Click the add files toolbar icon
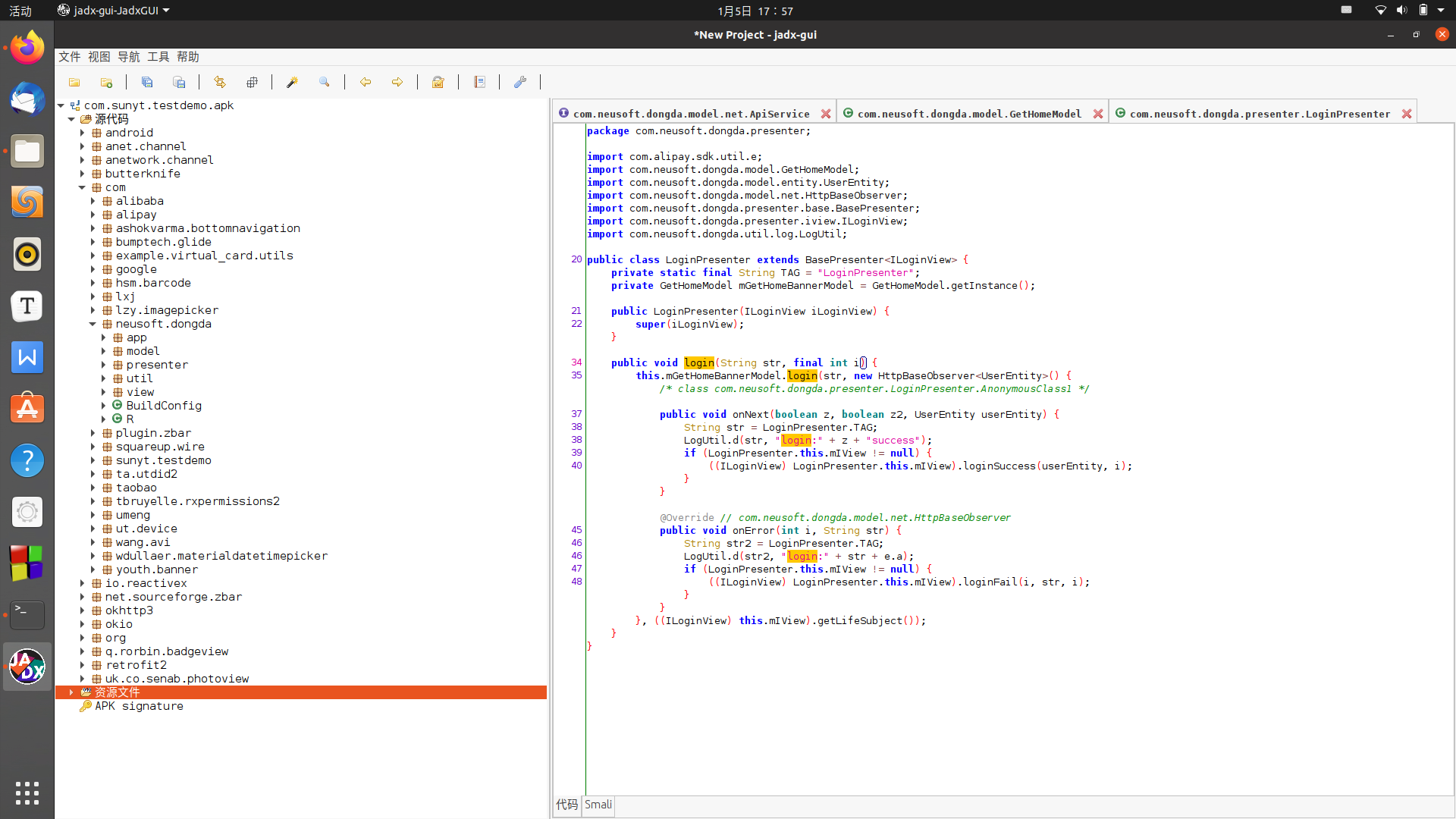Viewport: 1456px width, 819px height. (x=107, y=82)
